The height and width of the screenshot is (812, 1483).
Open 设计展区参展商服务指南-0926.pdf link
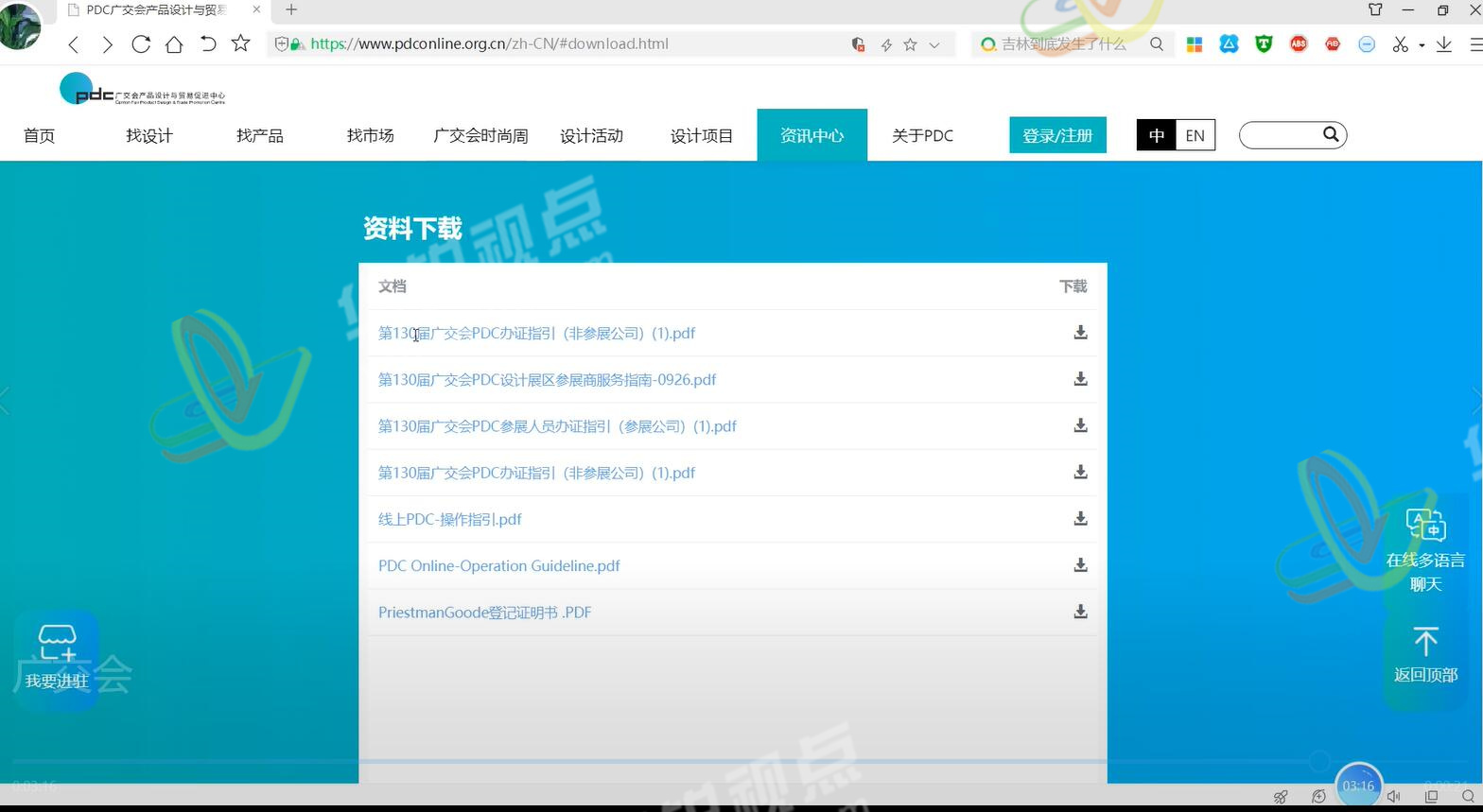[x=547, y=380]
